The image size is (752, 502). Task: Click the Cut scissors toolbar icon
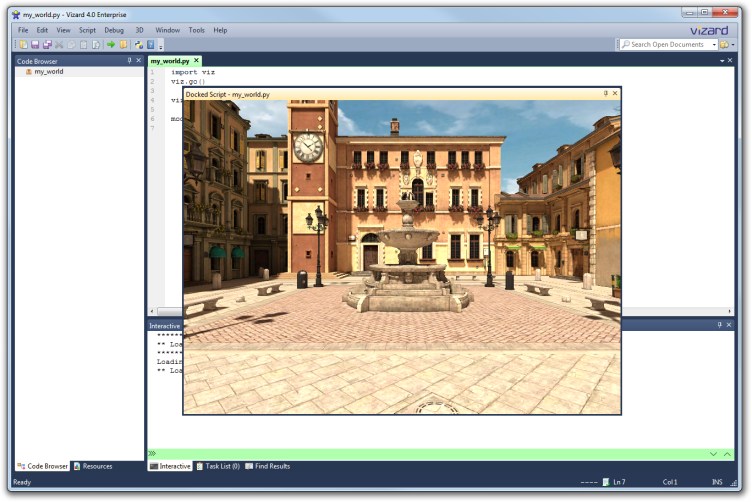click(x=59, y=45)
